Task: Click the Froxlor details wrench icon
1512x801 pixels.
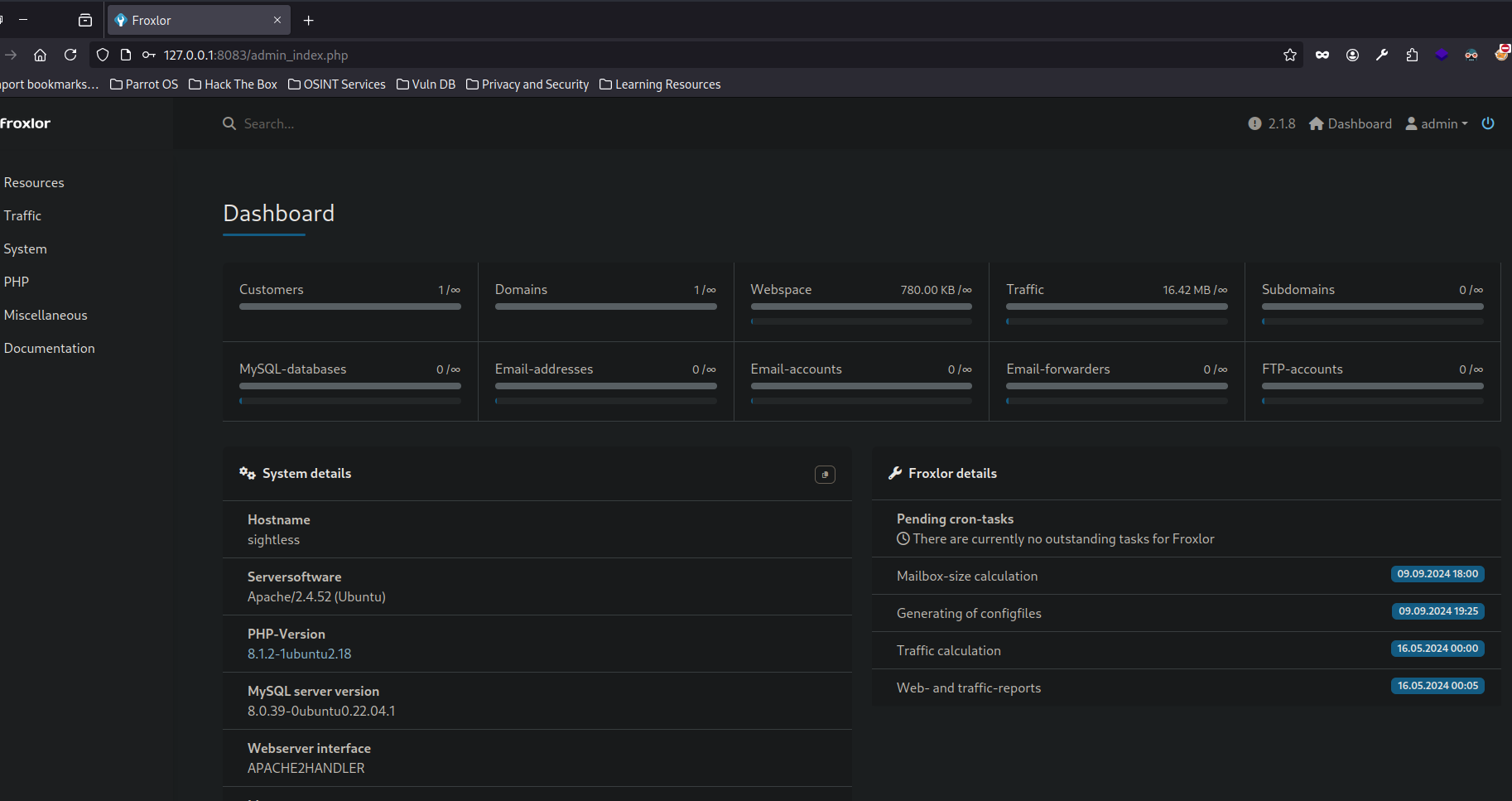Action: pos(895,473)
